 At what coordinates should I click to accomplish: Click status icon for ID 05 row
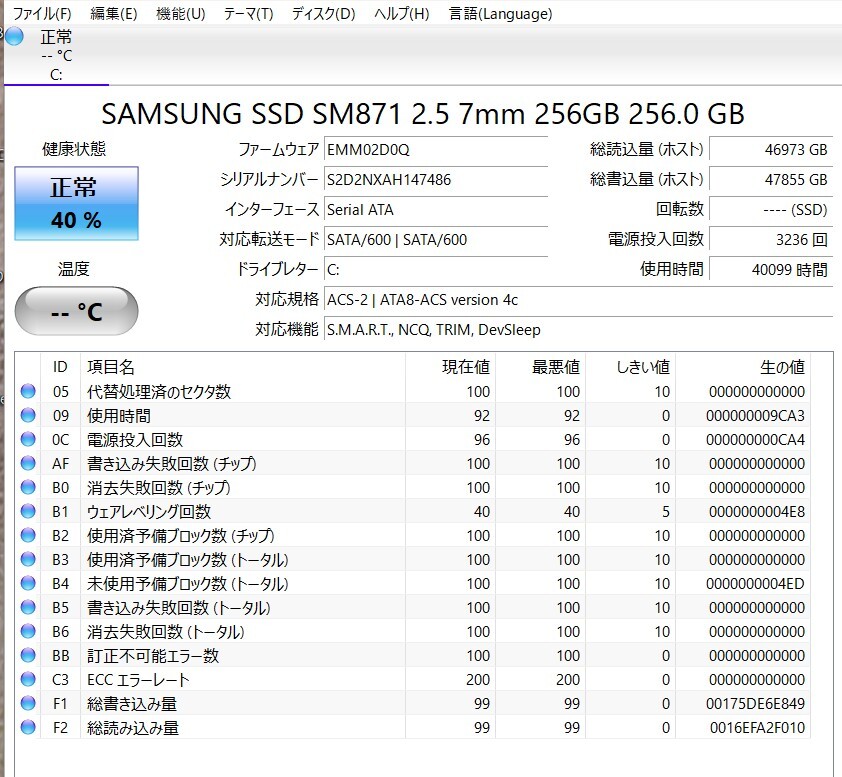coord(28,391)
